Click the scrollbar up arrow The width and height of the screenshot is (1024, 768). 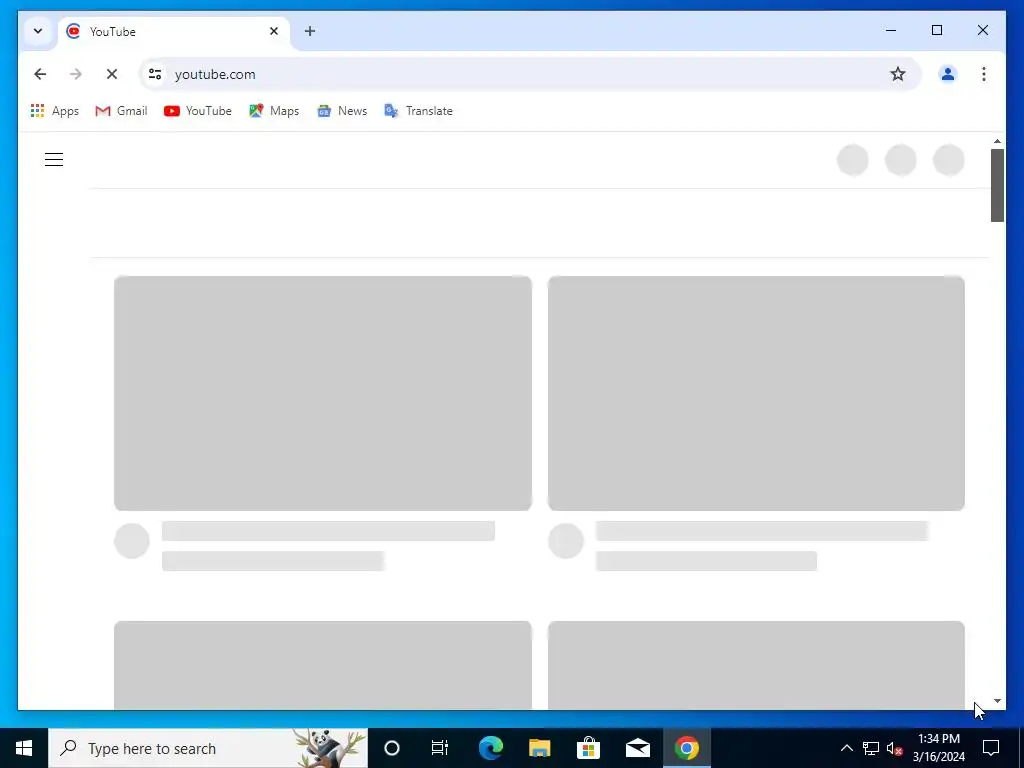(x=997, y=141)
